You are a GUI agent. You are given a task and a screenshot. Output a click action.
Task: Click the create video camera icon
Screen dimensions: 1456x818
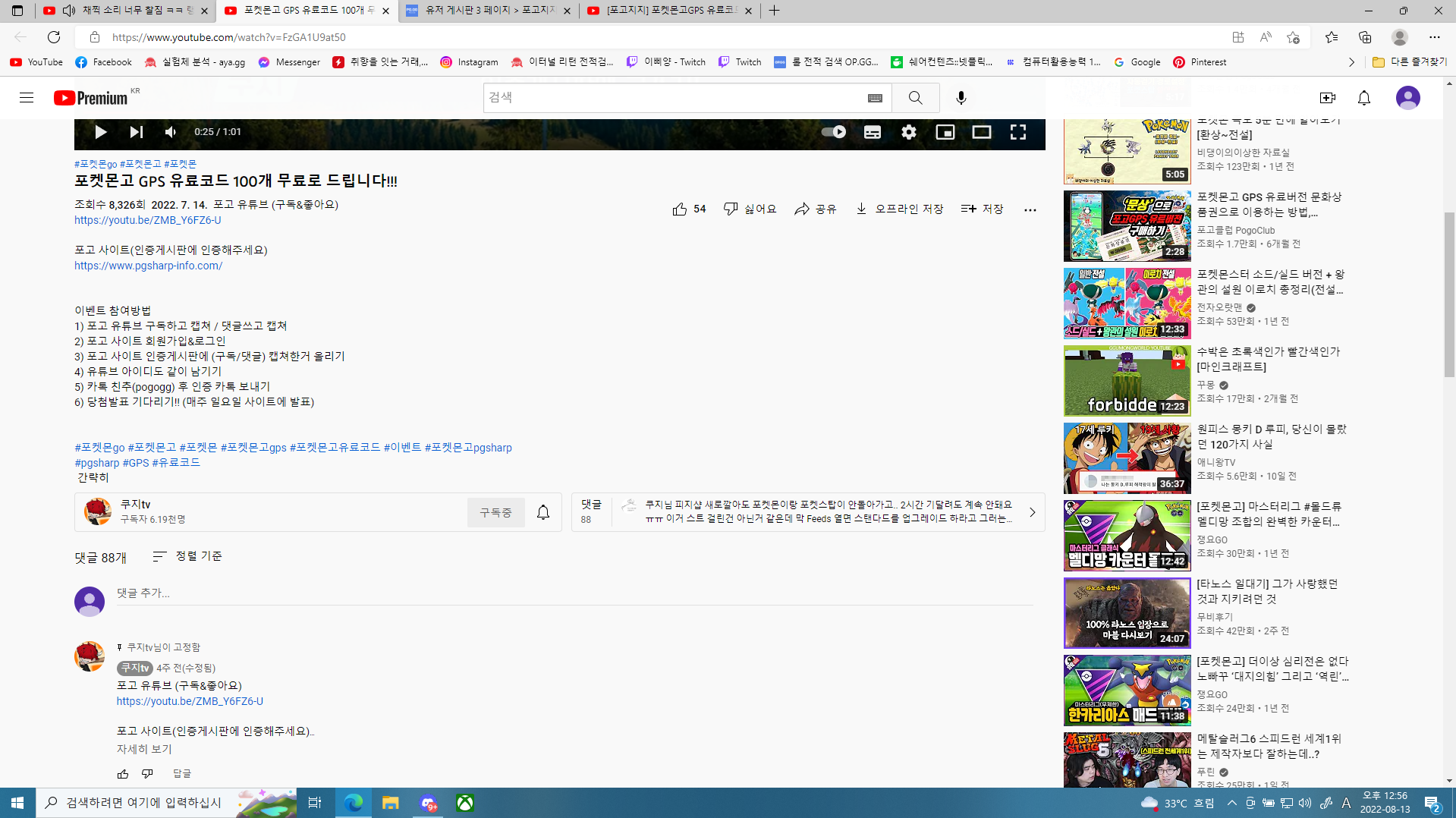(1327, 98)
